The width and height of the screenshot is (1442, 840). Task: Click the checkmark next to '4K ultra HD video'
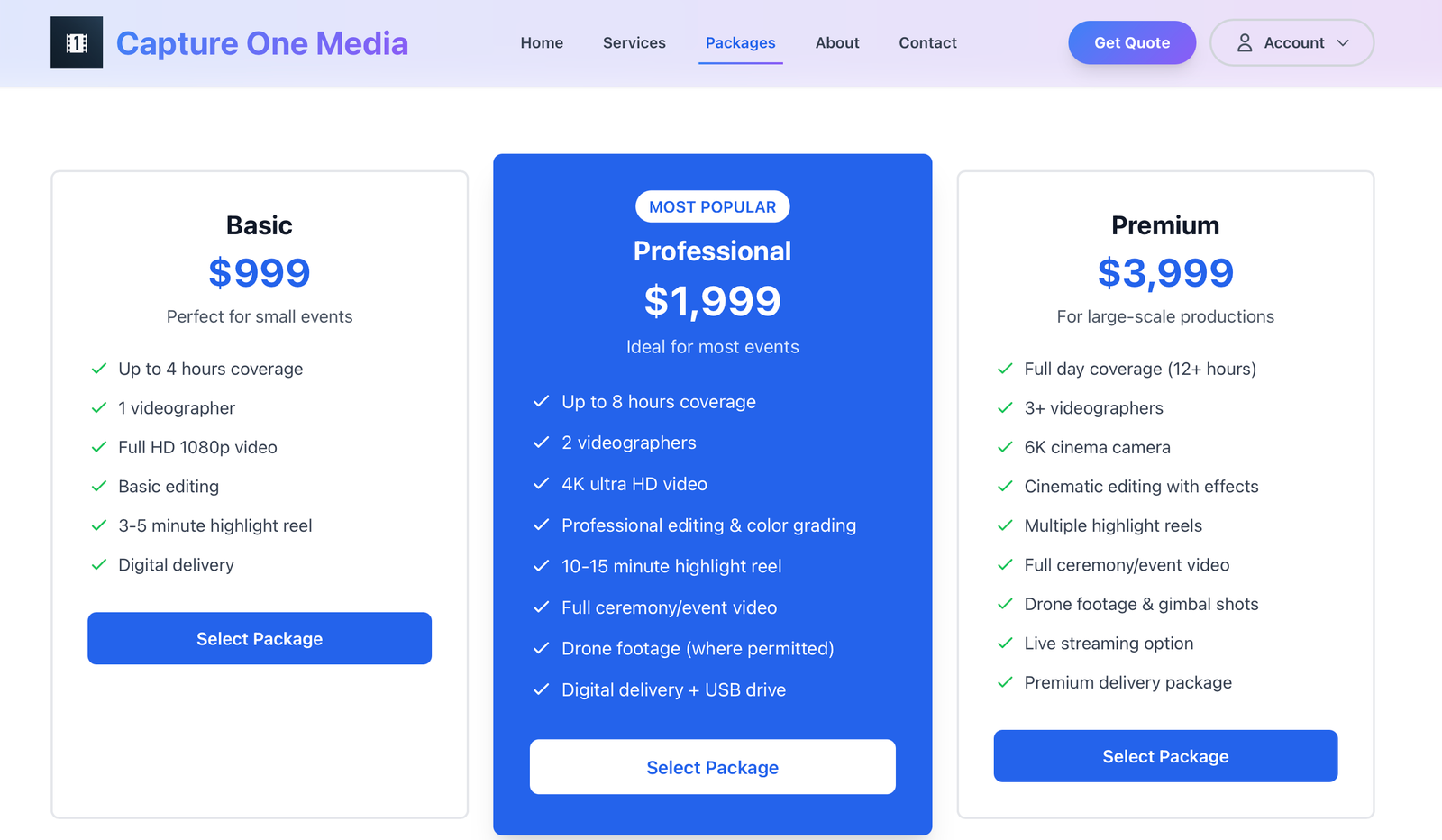point(542,484)
